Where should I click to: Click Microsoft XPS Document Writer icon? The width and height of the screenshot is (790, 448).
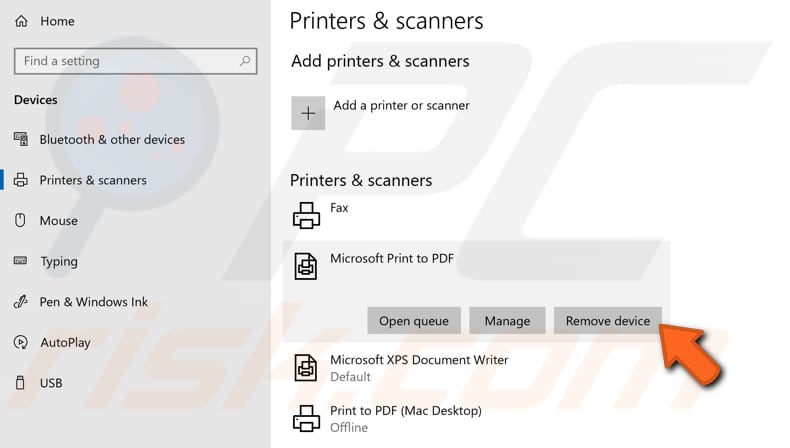point(306,367)
